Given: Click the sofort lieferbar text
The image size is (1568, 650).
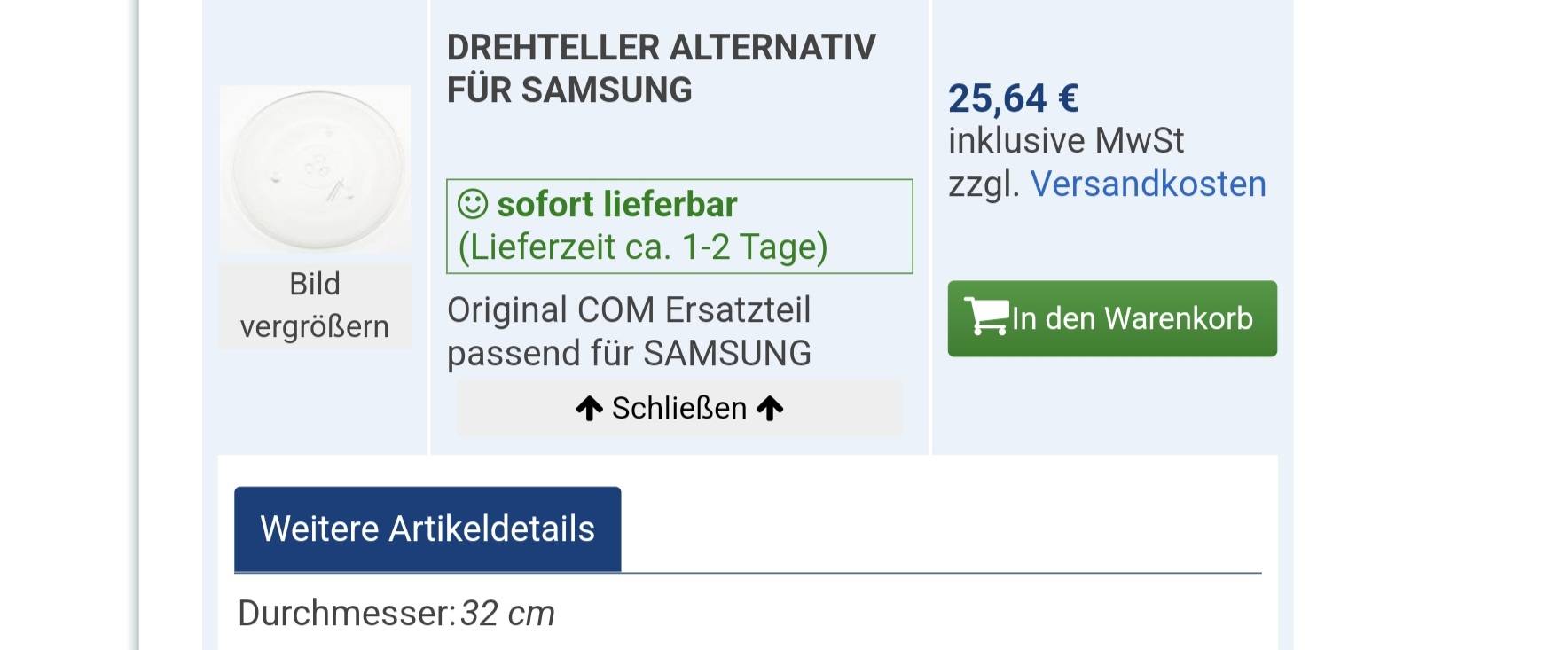Looking at the screenshot, I should (x=617, y=204).
